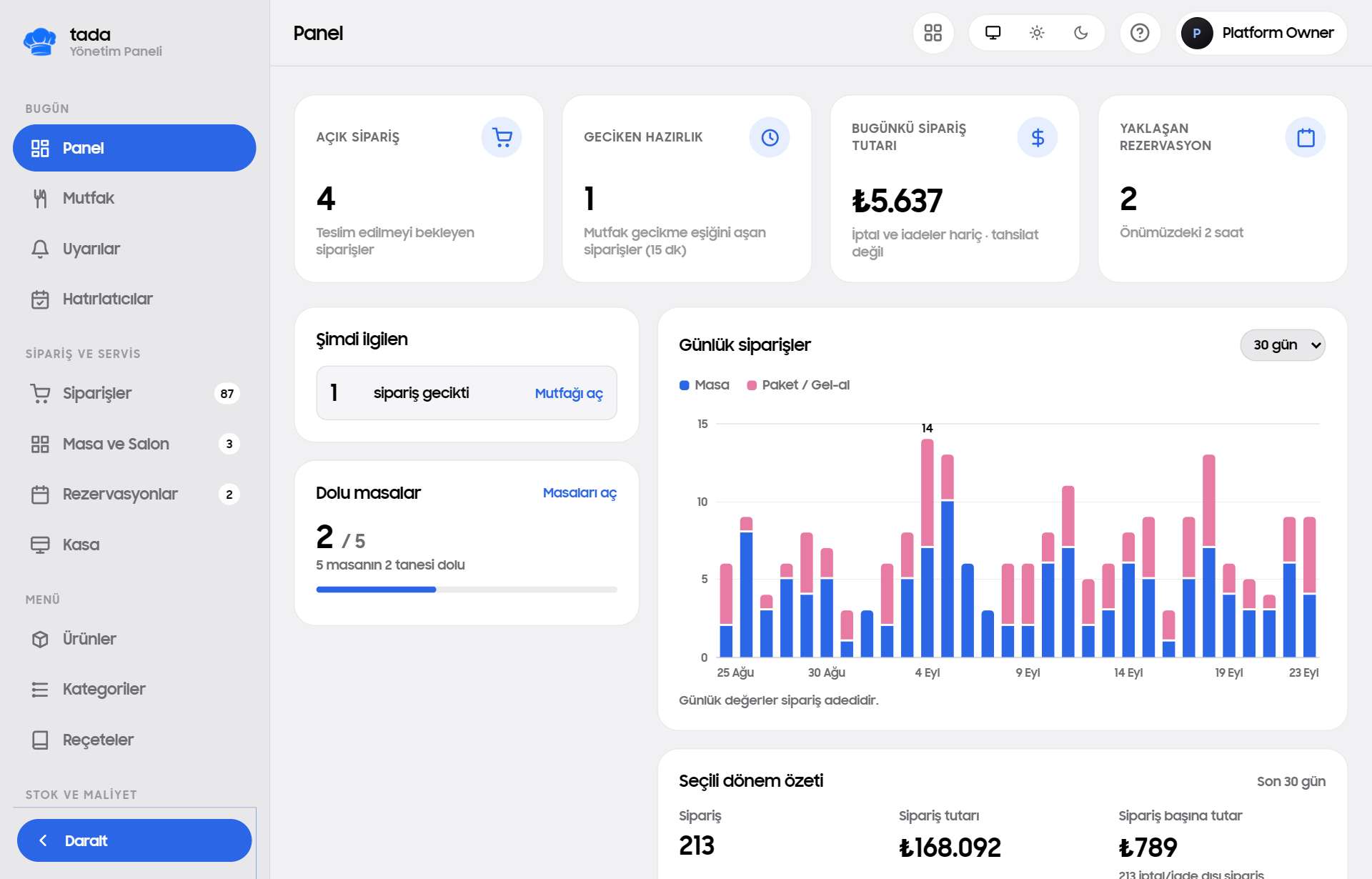The width and height of the screenshot is (1372, 879).
Task: Switch to light theme sun icon
Action: [1037, 33]
